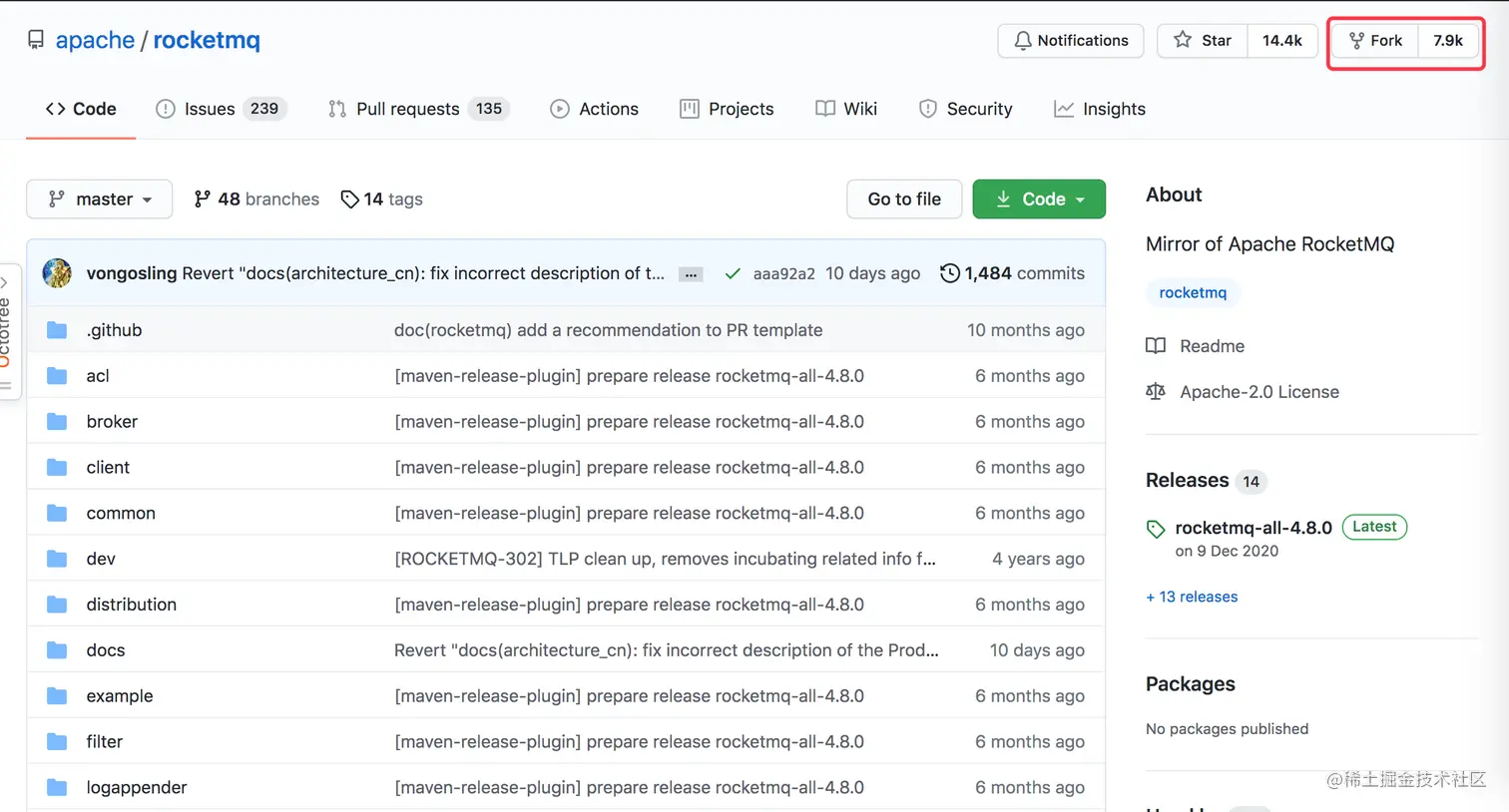
Task: Open the 'doc(rocketmq) add a recommendation' commit message
Action: click(x=609, y=330)
